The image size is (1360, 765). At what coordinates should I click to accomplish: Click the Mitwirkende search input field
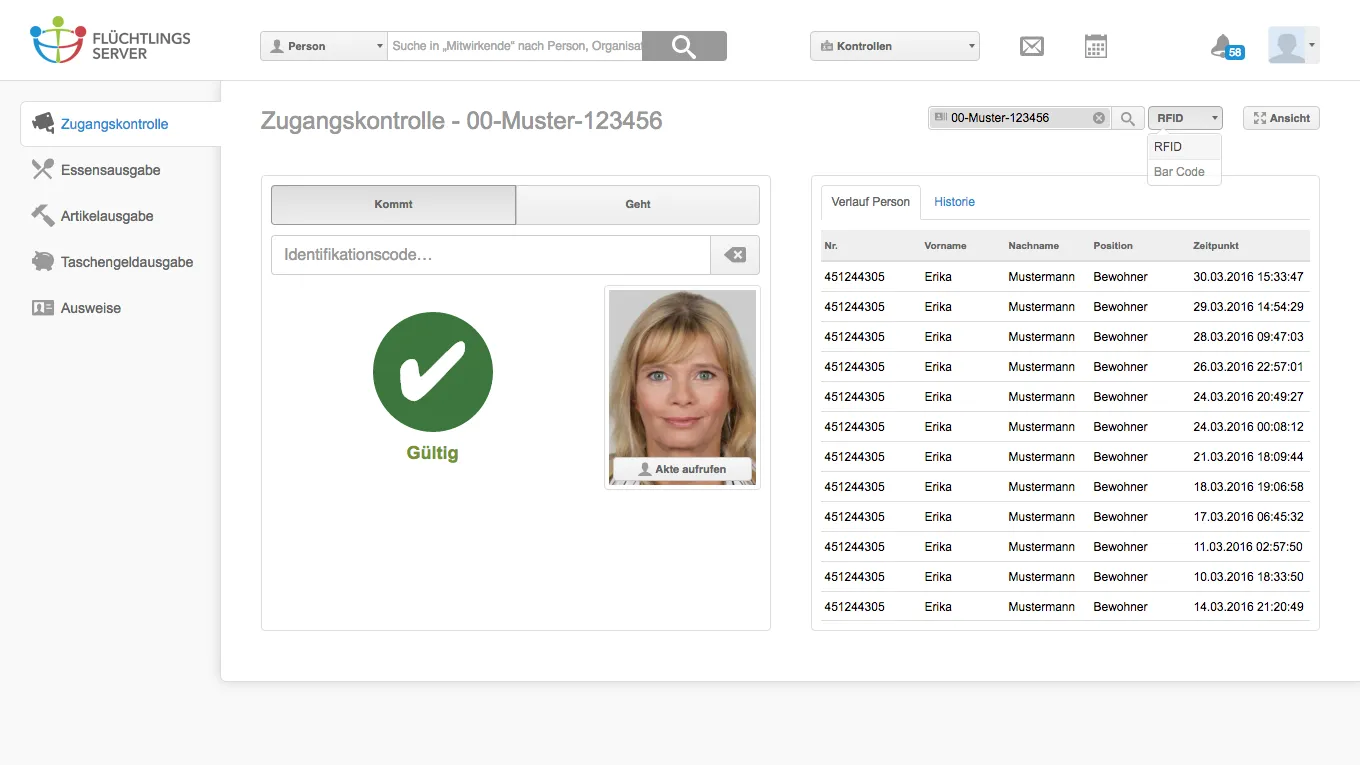click(515, 46)
